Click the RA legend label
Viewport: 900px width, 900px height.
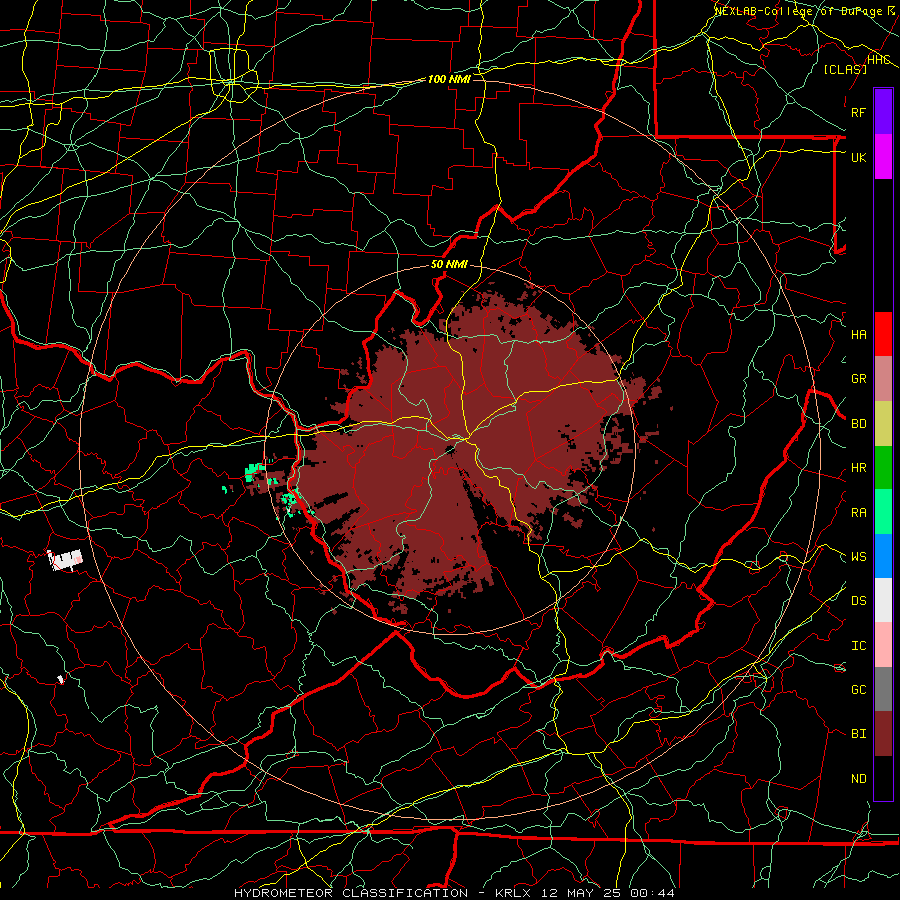[x=858, y=513]
